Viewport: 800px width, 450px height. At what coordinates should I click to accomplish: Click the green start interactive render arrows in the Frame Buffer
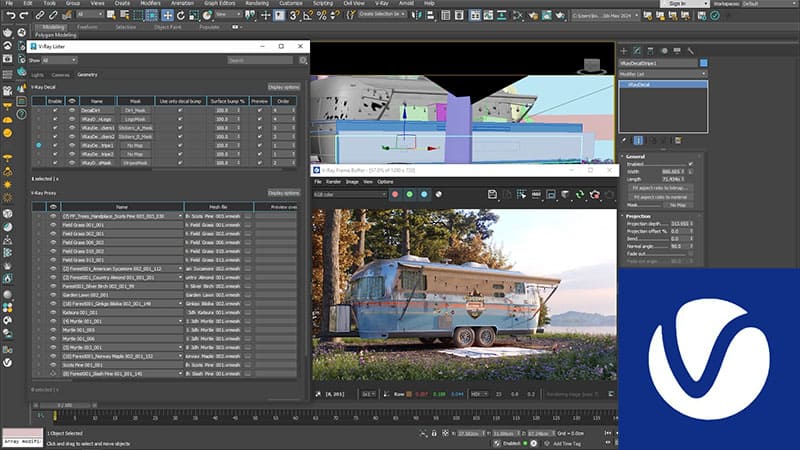pyautogui.click(x=580, y=194)
